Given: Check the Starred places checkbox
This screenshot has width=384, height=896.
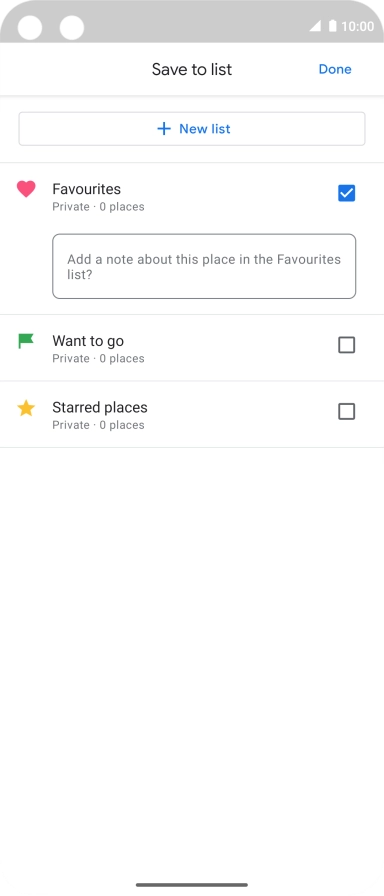Looking at the screenshot, I should coord(346,411).
